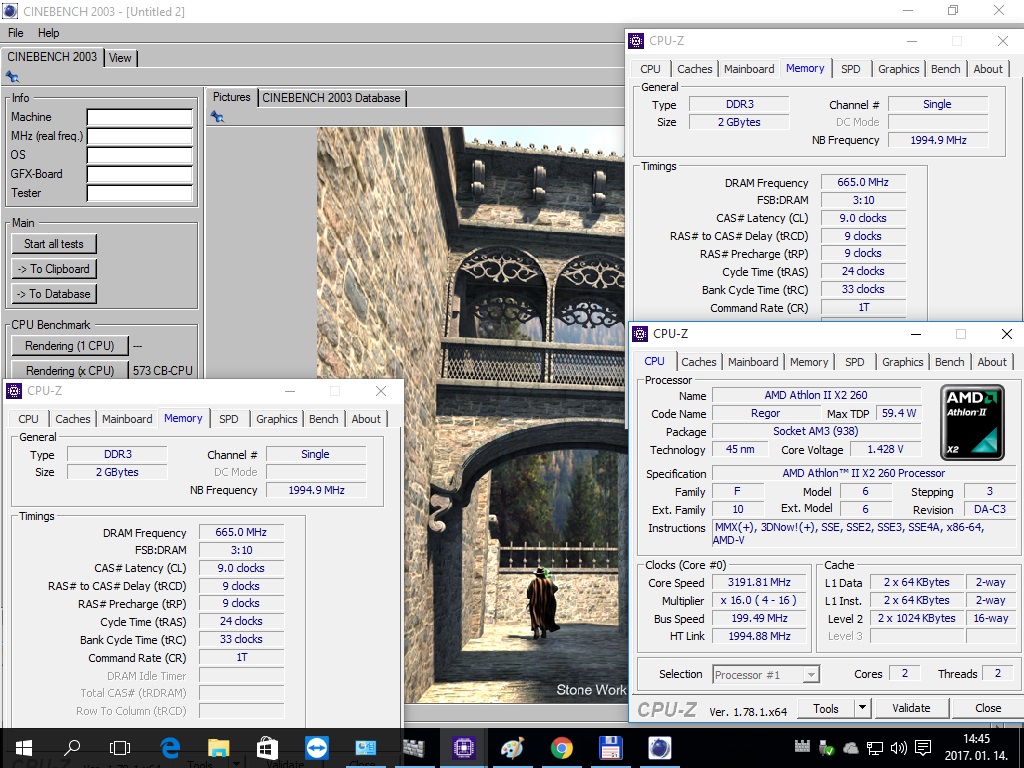Click the Start all tests button

pyautogui.click(x=54, y=244)
